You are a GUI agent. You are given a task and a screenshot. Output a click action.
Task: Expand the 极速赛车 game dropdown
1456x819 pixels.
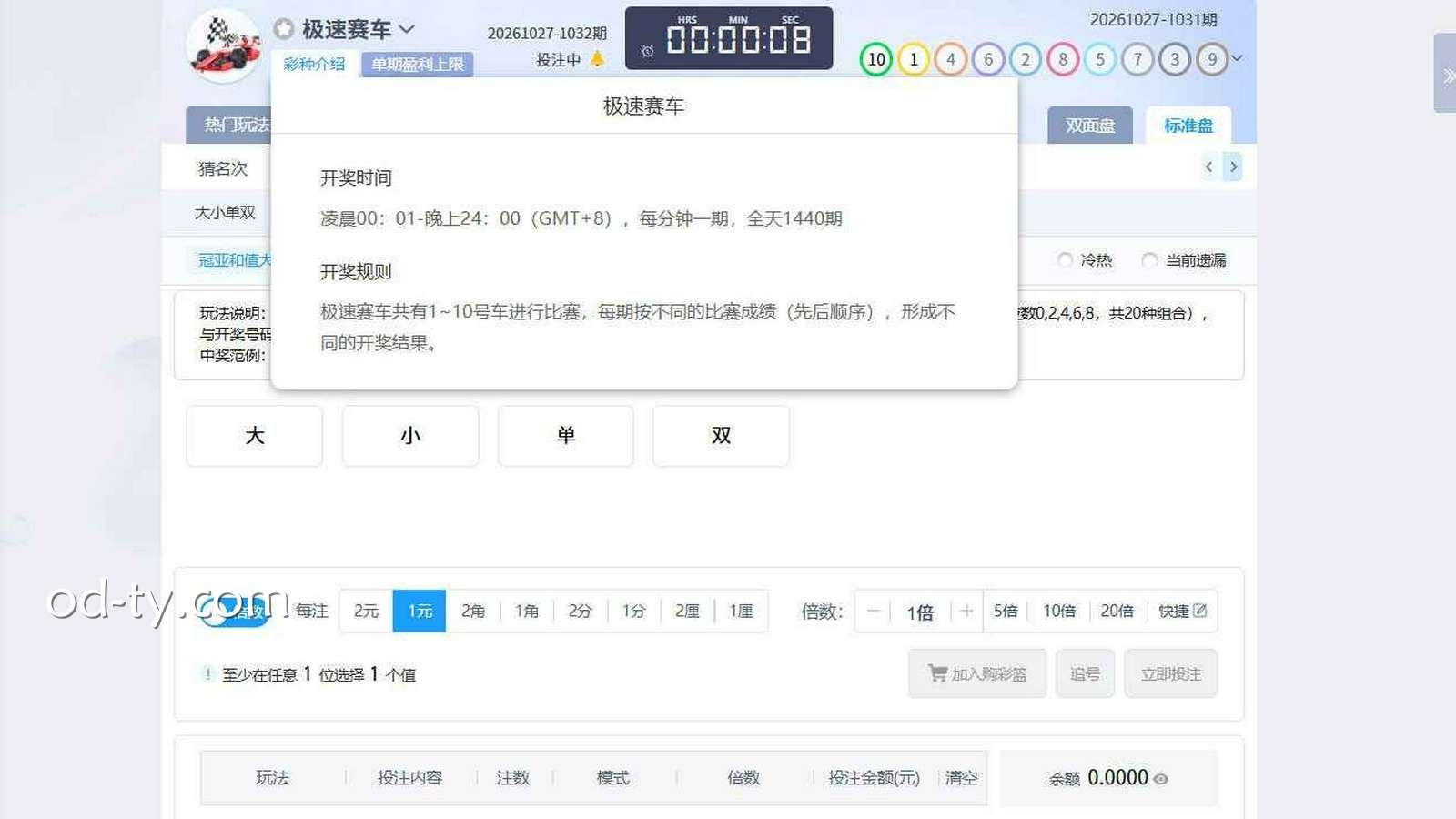pyautogui.click(x=407, y=29)
